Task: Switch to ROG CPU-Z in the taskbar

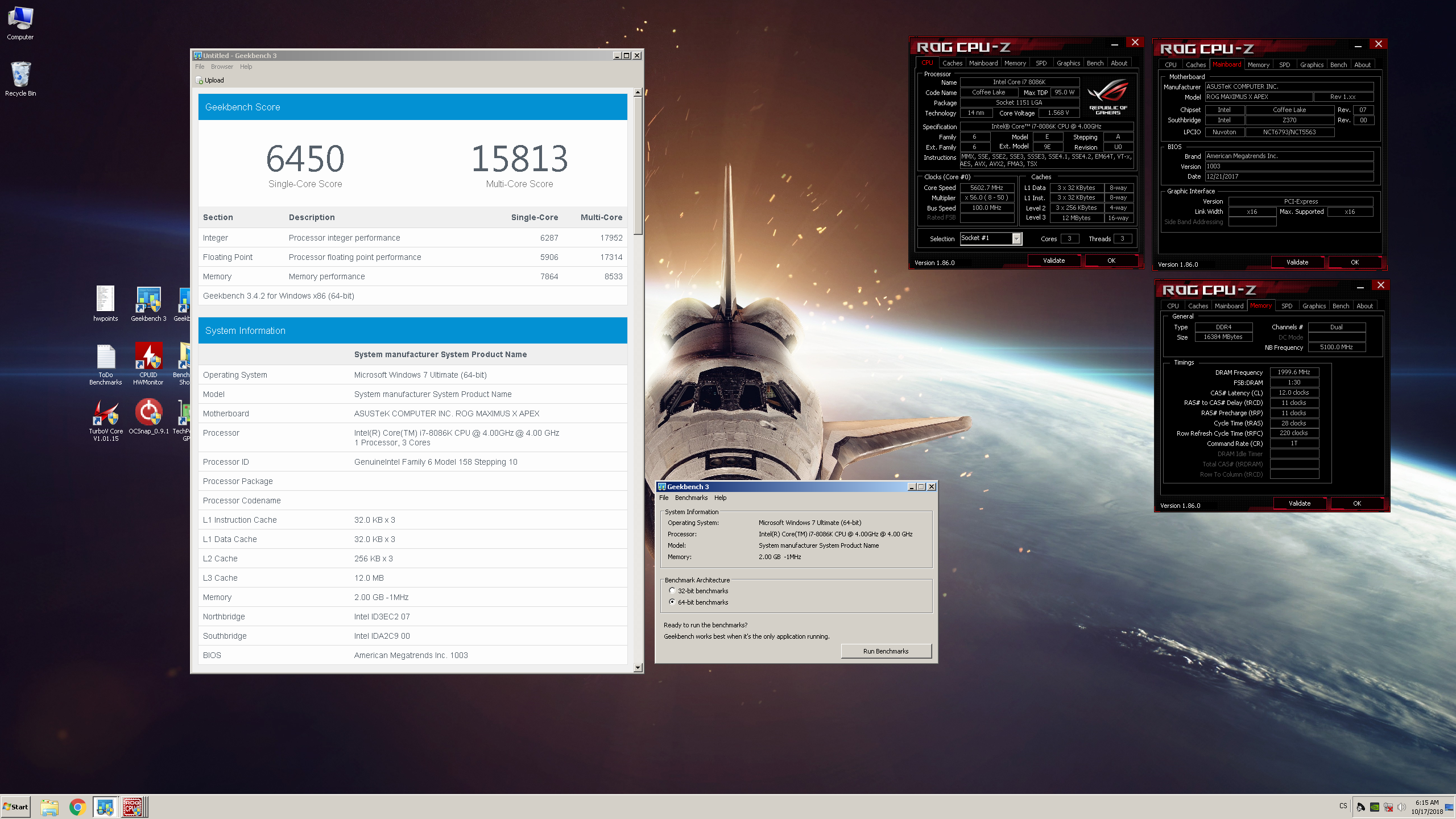Action: tap(134, 807)
